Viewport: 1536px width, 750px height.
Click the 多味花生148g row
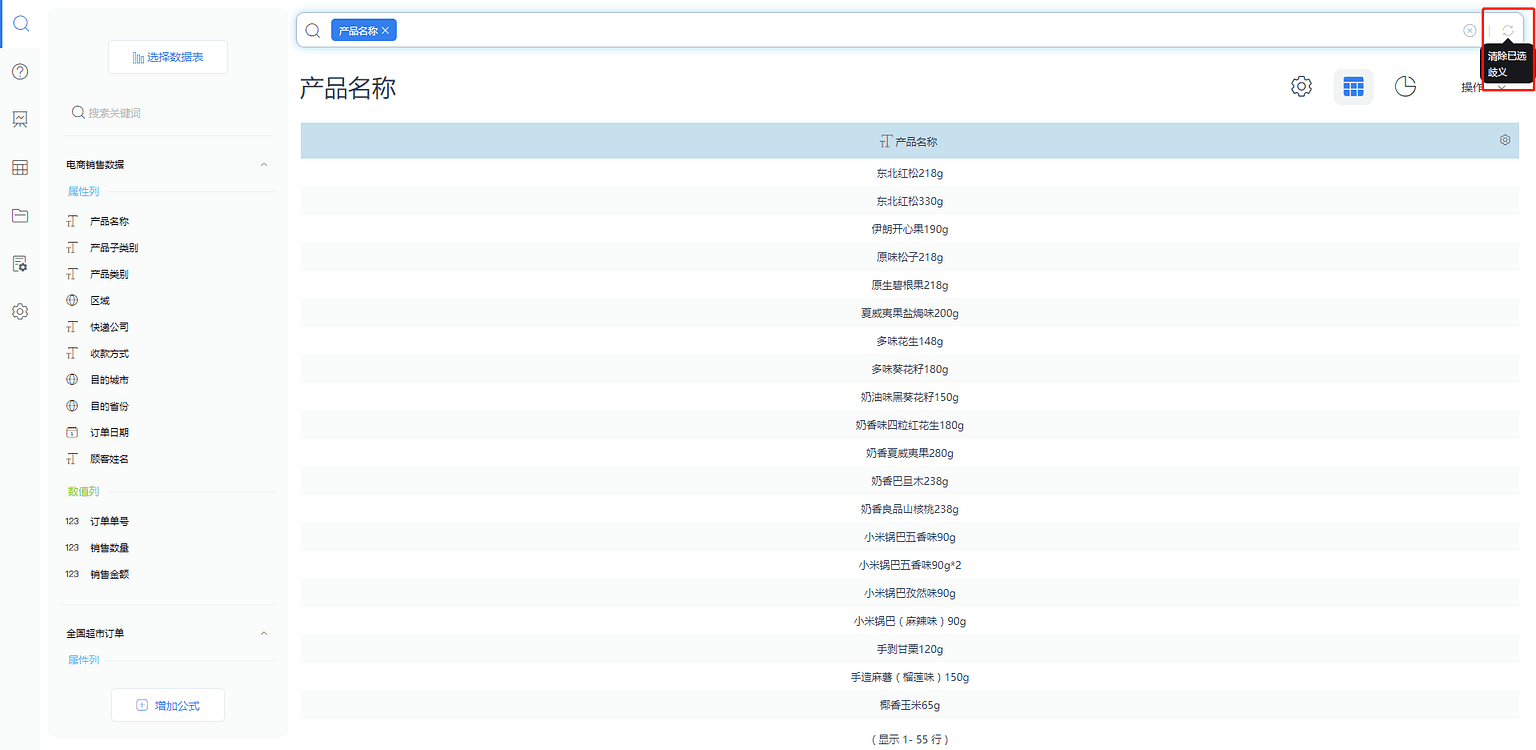(910, 341)
